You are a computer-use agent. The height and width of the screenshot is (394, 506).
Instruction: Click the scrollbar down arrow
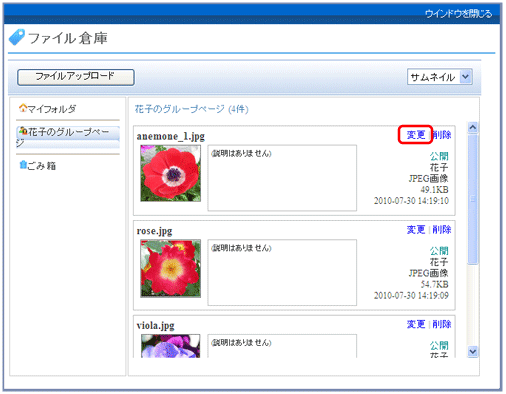473,351
